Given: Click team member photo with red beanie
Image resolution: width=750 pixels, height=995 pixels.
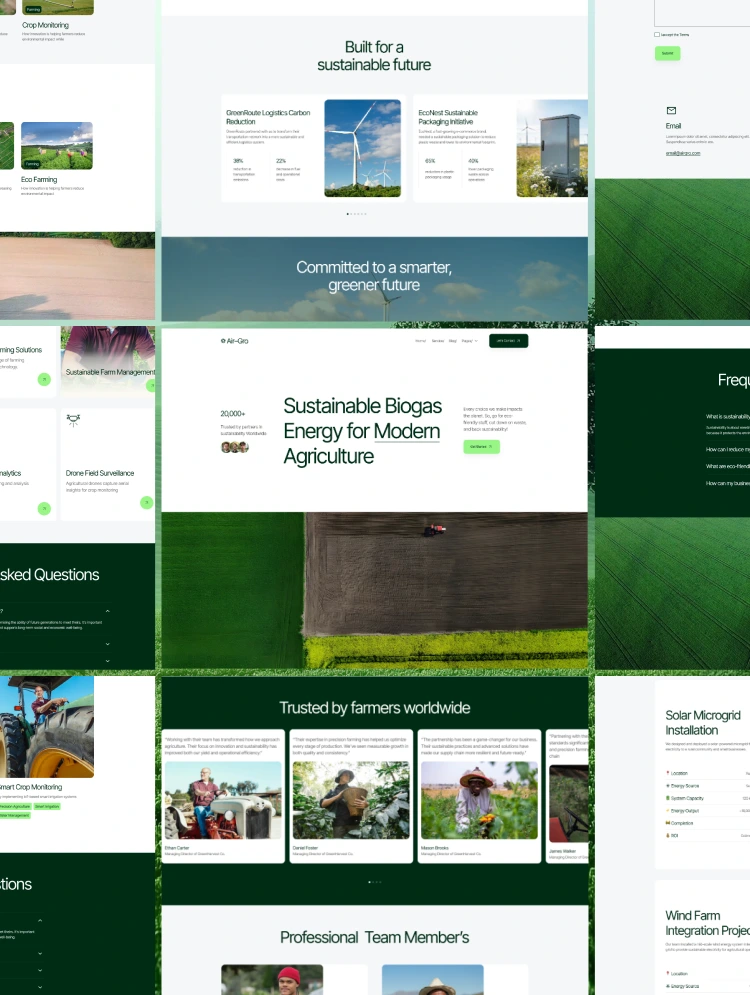Looking at the screenshot, I should pyautogui.click(x=272, y=980).
